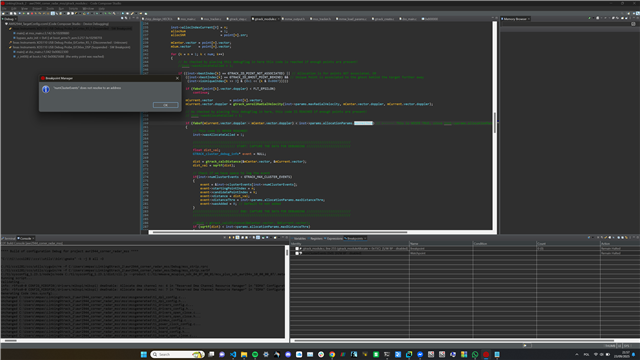This screenshot has height=360, width=640.
Task: Switch to the mss_main.c editor tab
Action: [x=188, y=19]
